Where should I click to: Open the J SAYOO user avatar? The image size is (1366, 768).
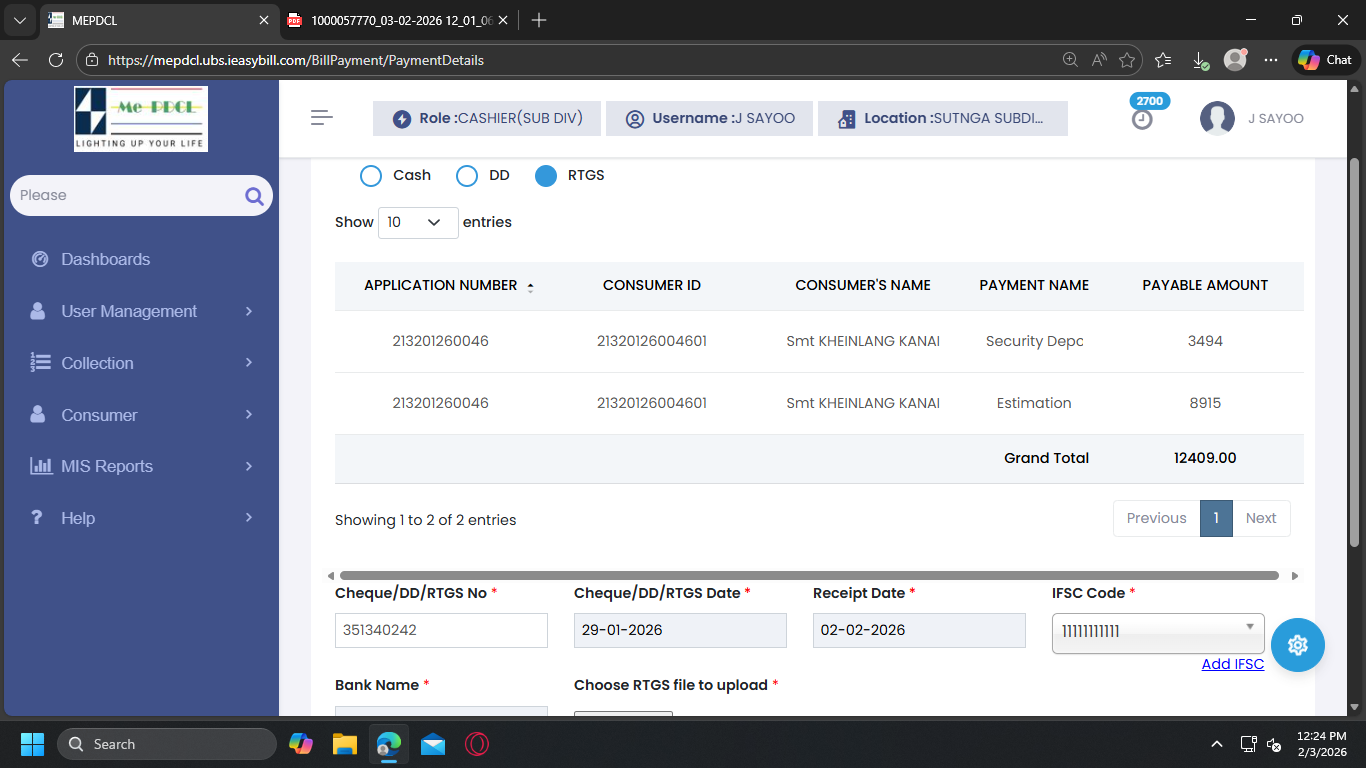coord(1217,119)
